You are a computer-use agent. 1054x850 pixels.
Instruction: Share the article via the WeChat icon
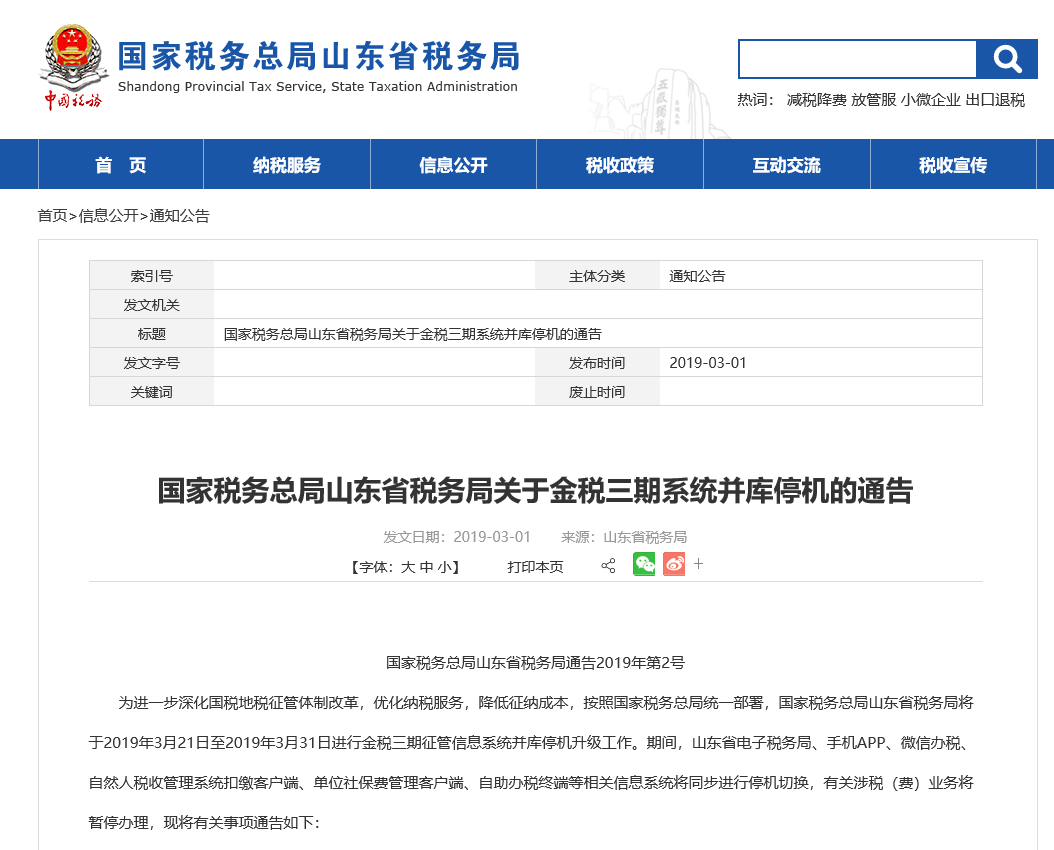(x=644, y=564)
